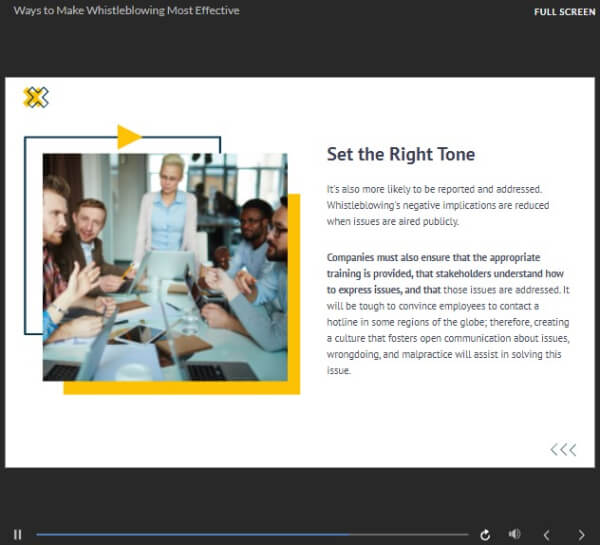600x545 pixels.
Task: Click the "Set the Right Tone" heading
Action: pos(400,154)
